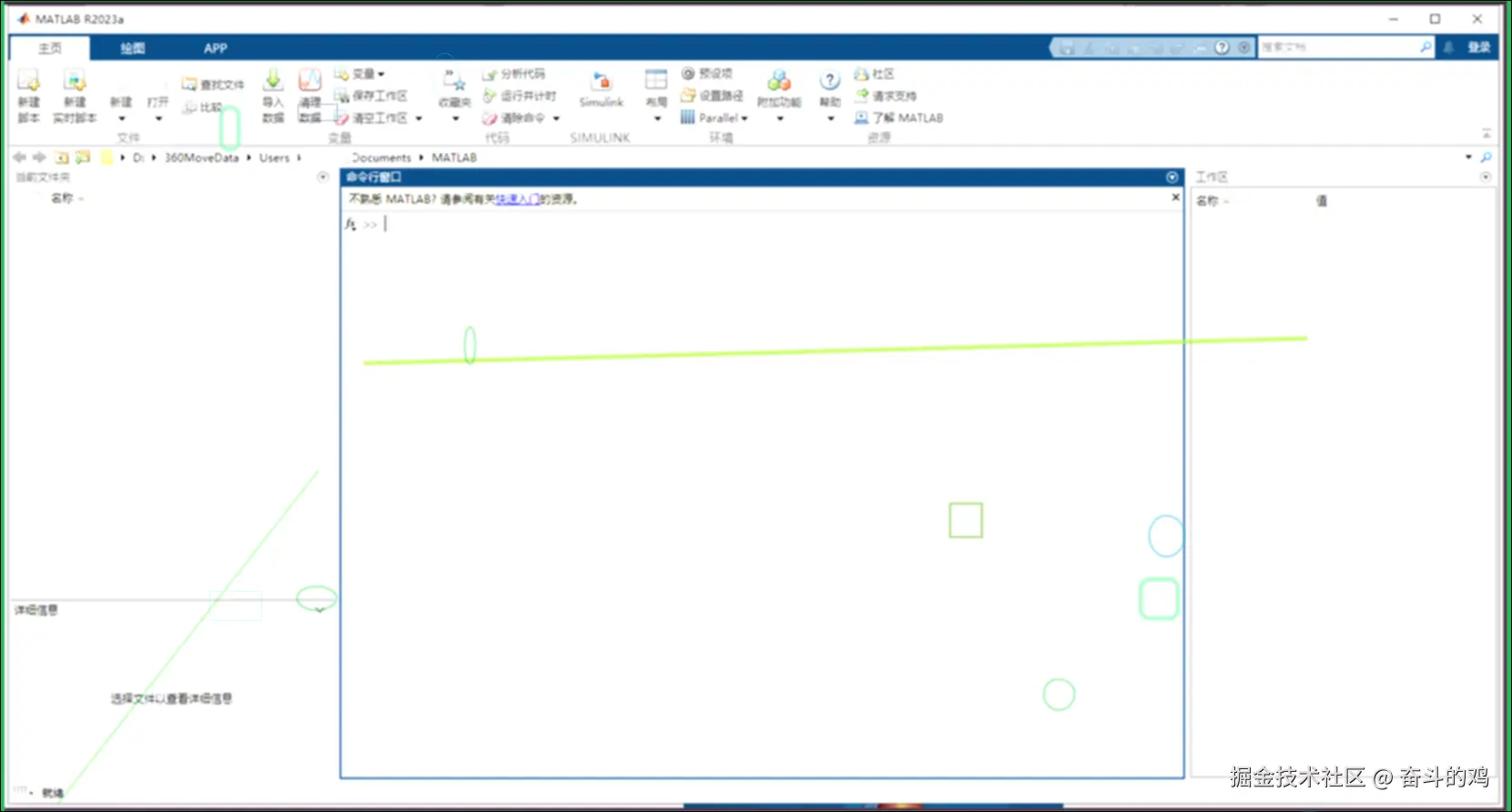Image resolution: width=1512 pixels, height=812 pixels.
Task: Open Favorites (收藏夹) star icon
Action: point(454,81)
